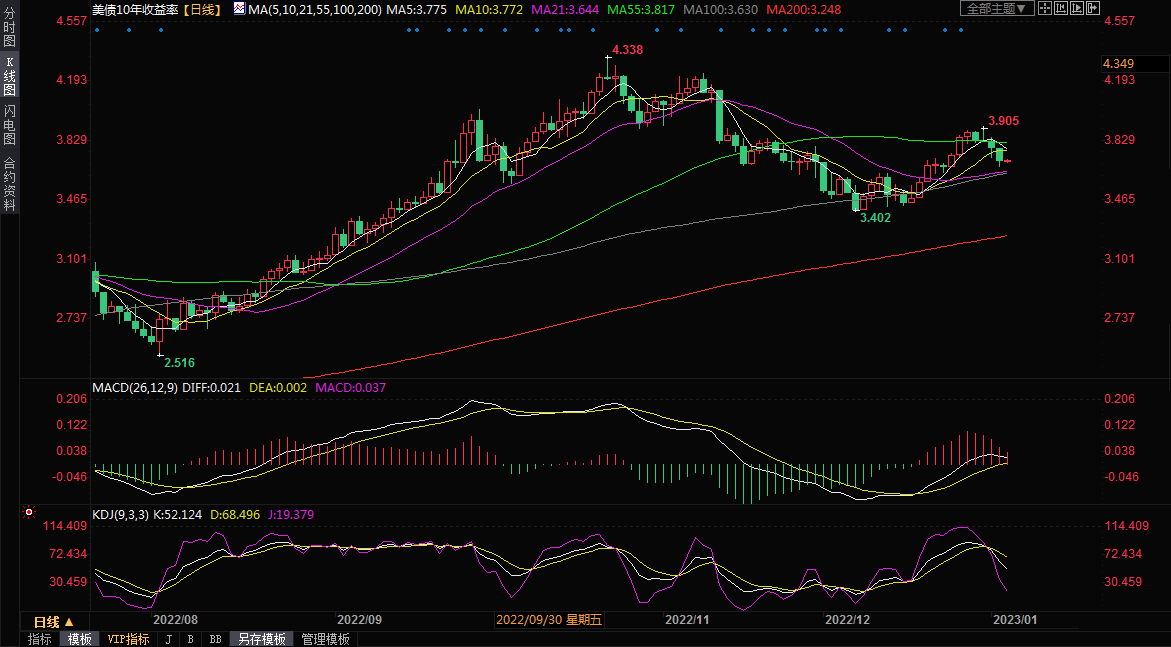Click the 管理模板 button
The image size is (1171, 647).
click(325, 639)
